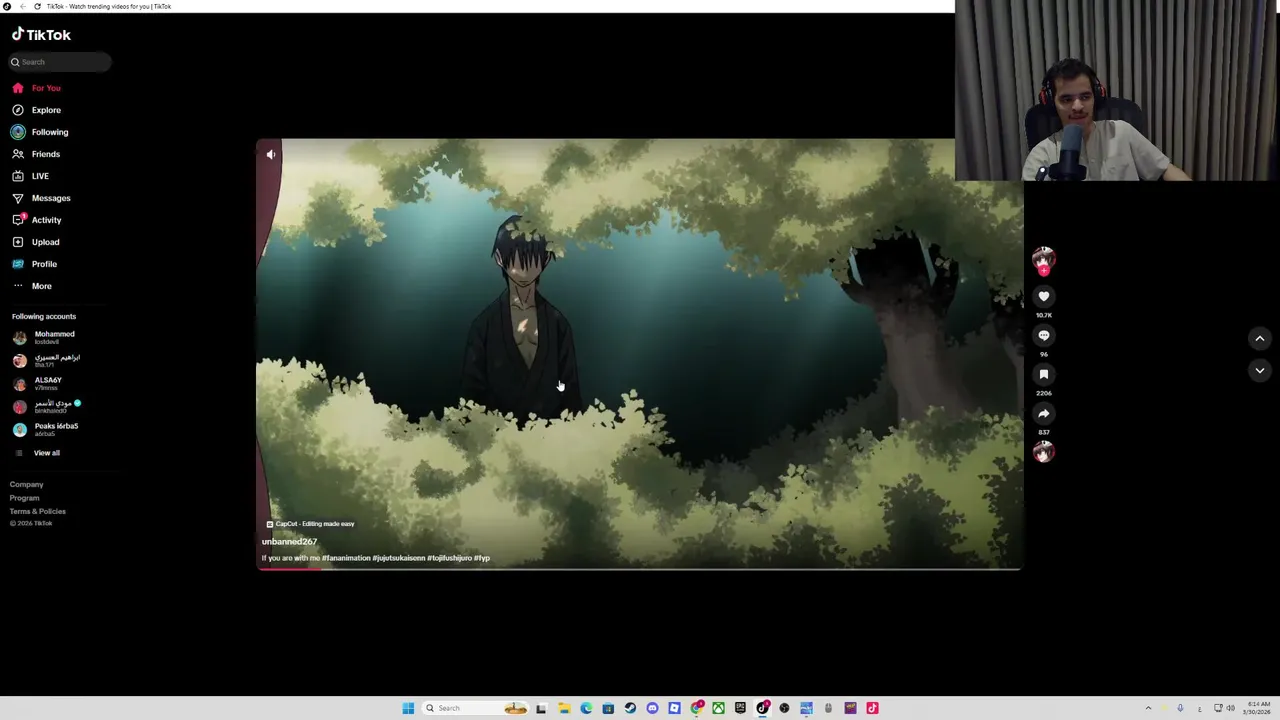The height and width of the screenshot is (720, 1280).
Task: Open the microphone tray icon
Action: [x=1181, y=708]
